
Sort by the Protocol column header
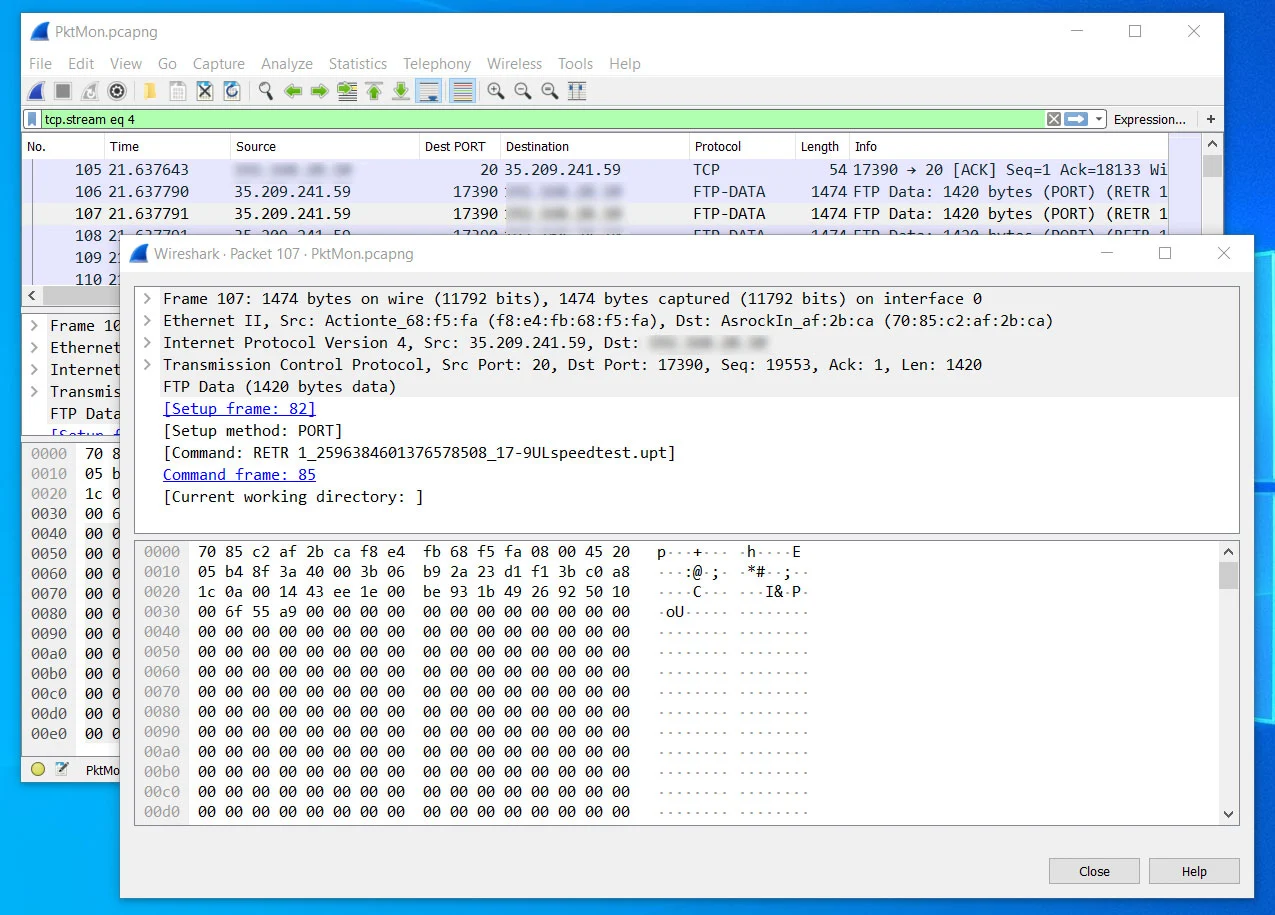pos(741,146)
